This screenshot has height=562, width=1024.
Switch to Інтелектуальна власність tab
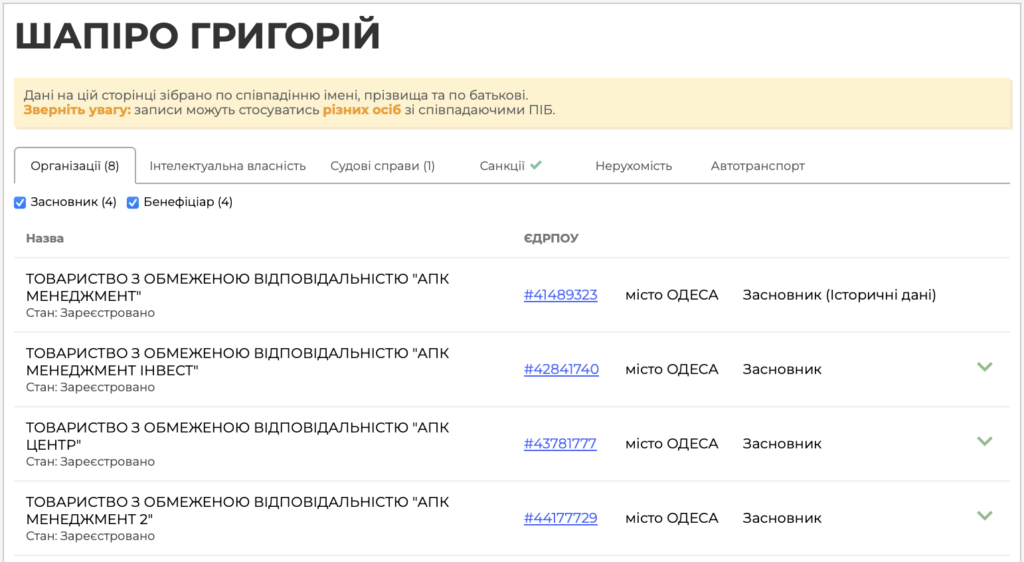pyautogui.click(x=227, y=166)
